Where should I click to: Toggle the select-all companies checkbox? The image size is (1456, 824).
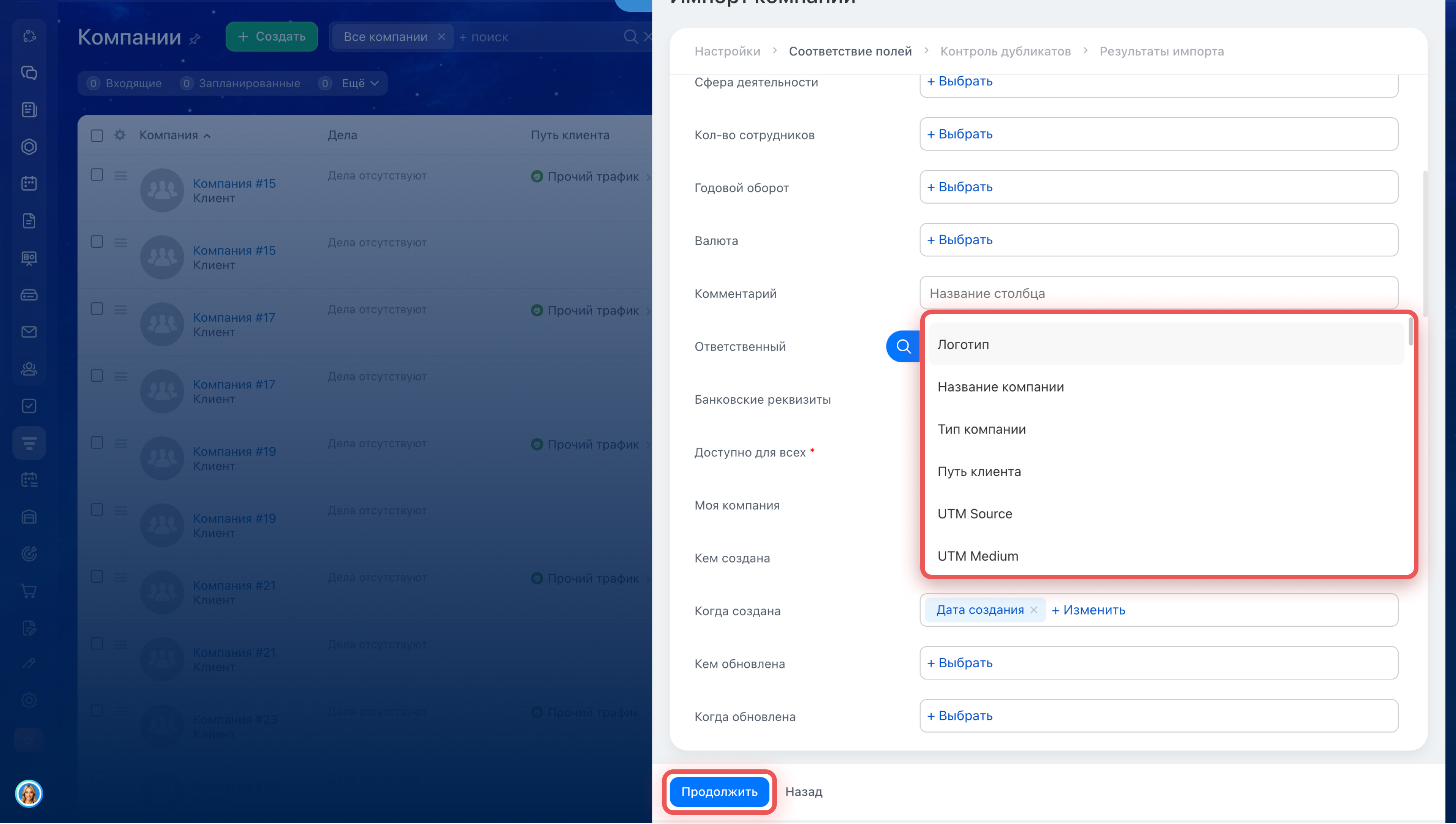click(x=97, y=135)
